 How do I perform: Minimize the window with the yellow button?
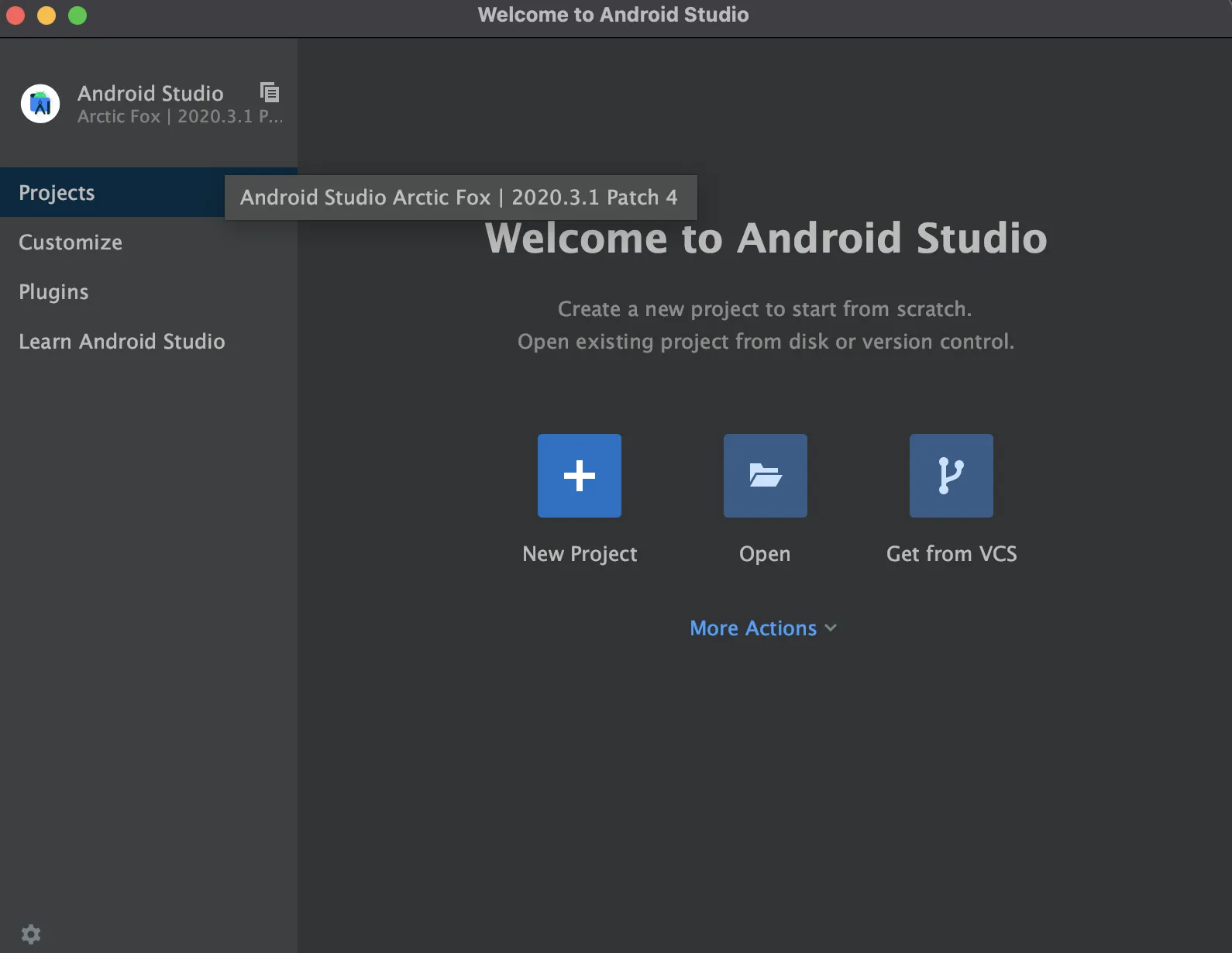coord(46,15)
